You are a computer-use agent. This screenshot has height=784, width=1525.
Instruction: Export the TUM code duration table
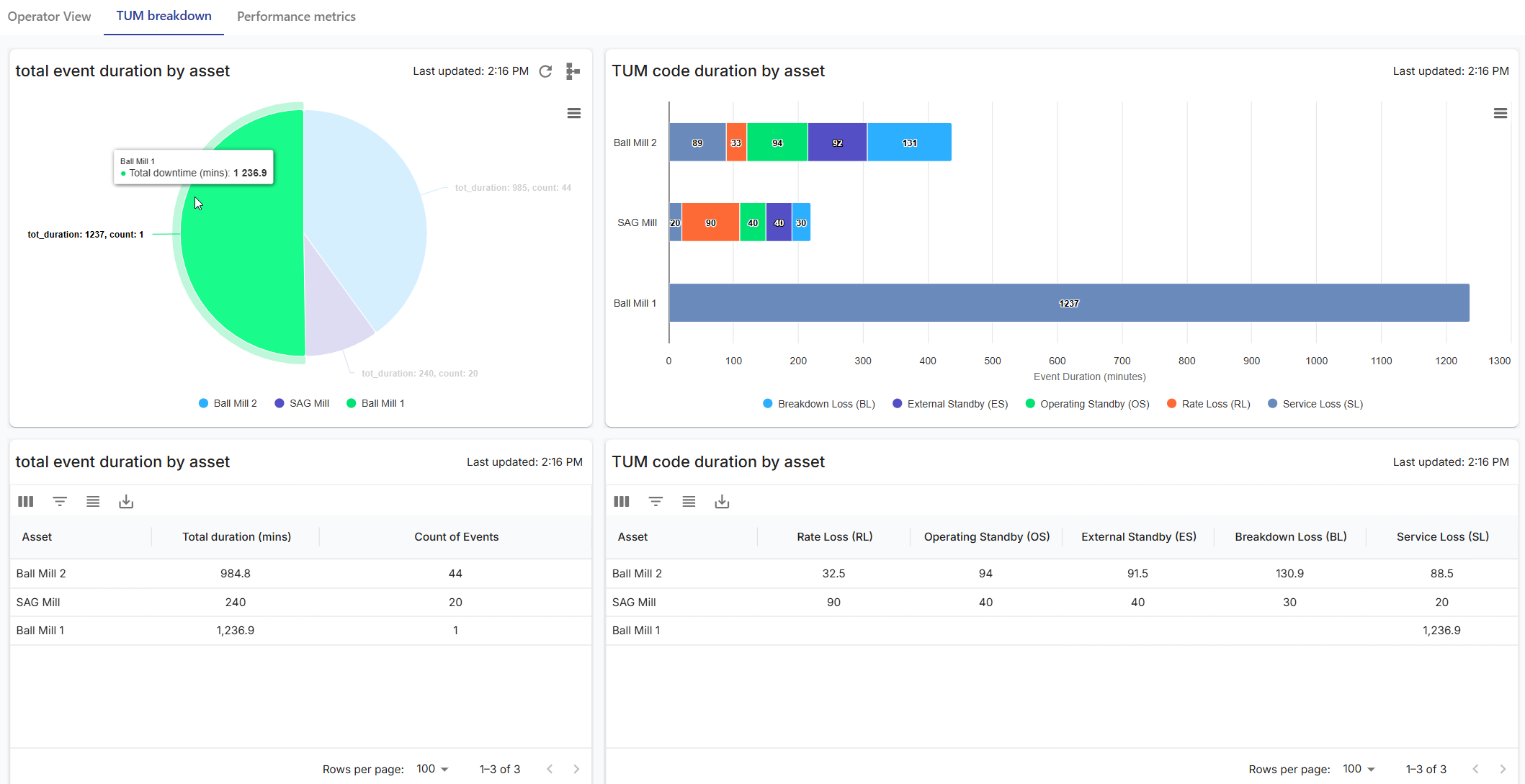[x=722, y=502]
